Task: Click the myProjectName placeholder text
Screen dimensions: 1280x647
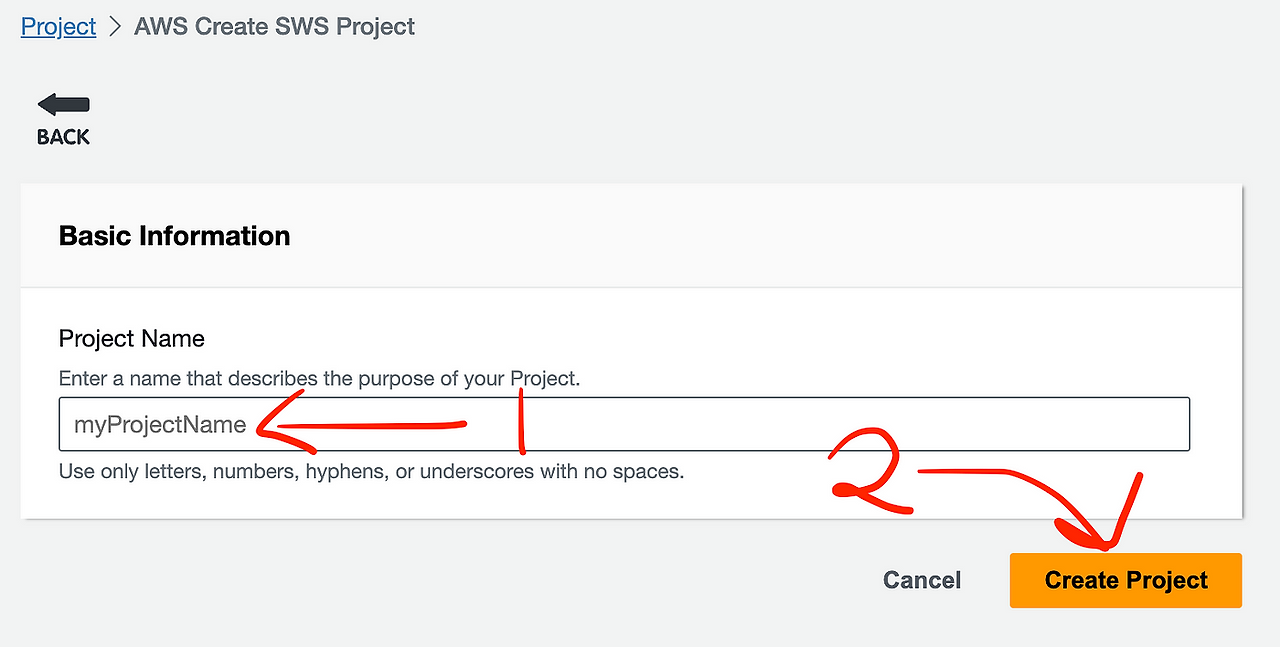Action: tap(160, 424)
